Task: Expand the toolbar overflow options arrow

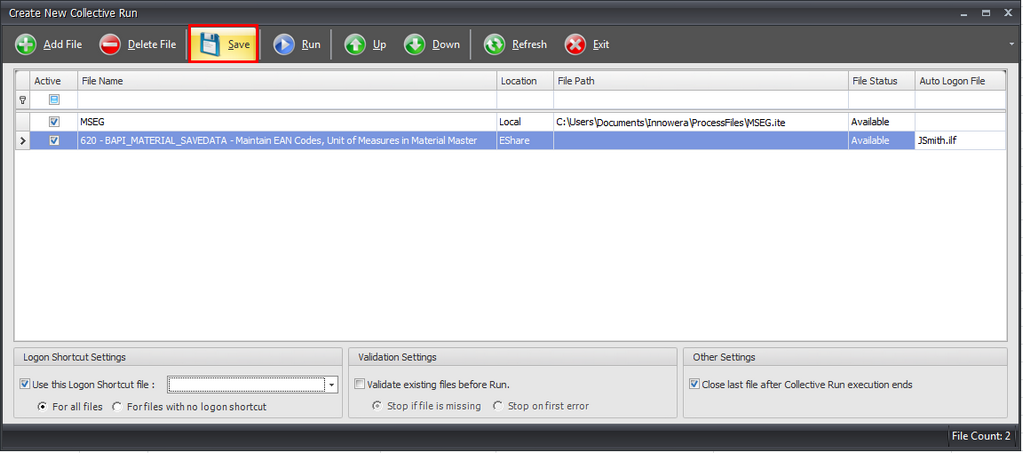Action: 1011,45
